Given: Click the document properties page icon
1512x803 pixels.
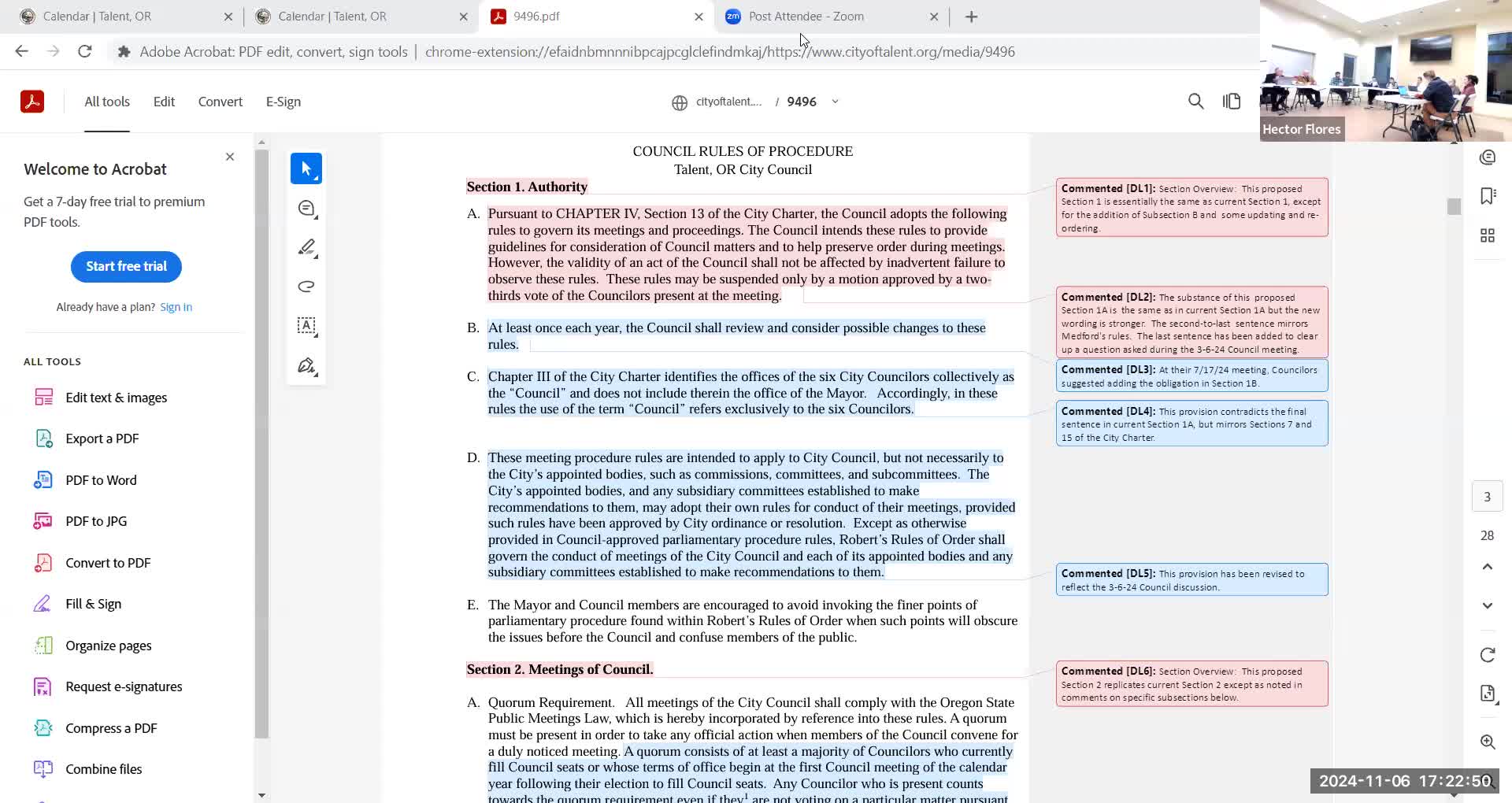Looking at the screenshot, I should click(1488, 694).
